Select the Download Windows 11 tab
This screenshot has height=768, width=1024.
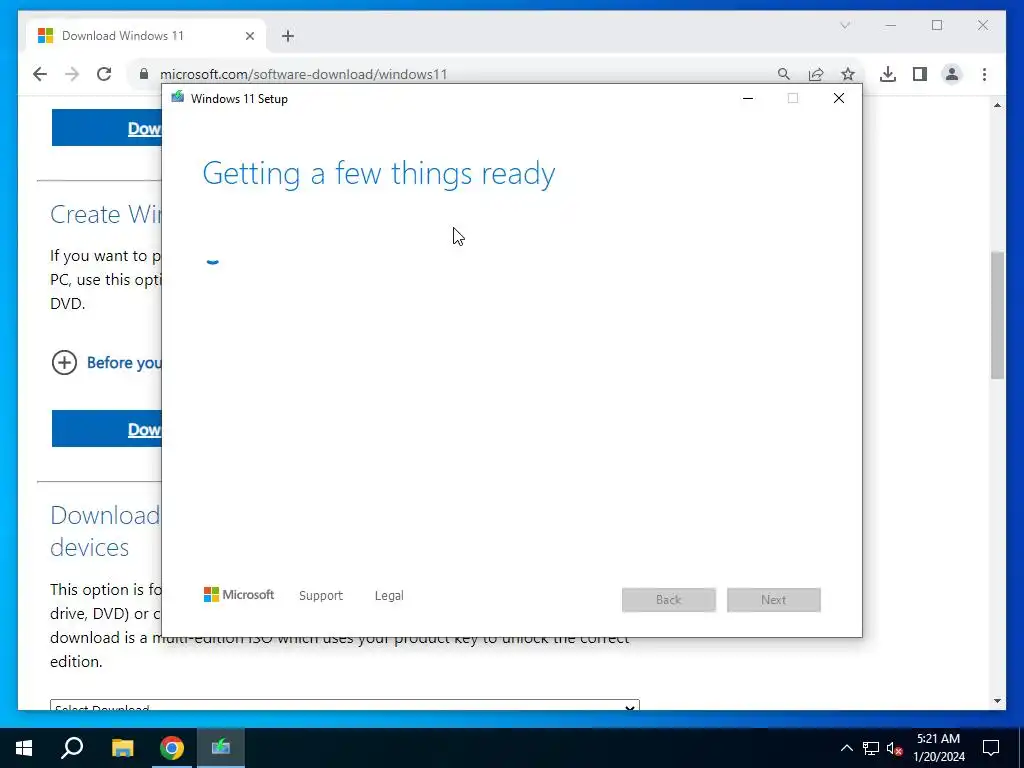(x=146, y=36)
